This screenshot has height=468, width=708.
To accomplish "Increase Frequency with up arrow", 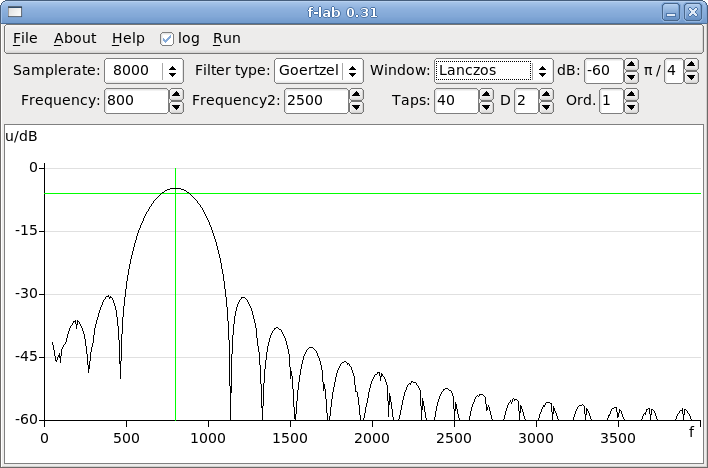I will [176, 94].
